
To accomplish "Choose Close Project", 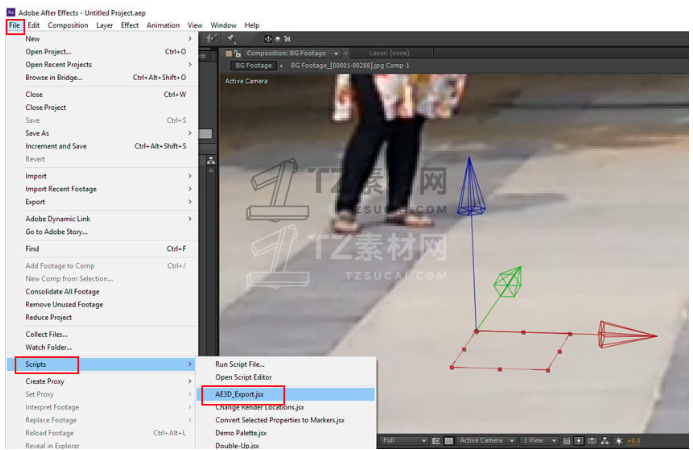I will tap(103, 107).
